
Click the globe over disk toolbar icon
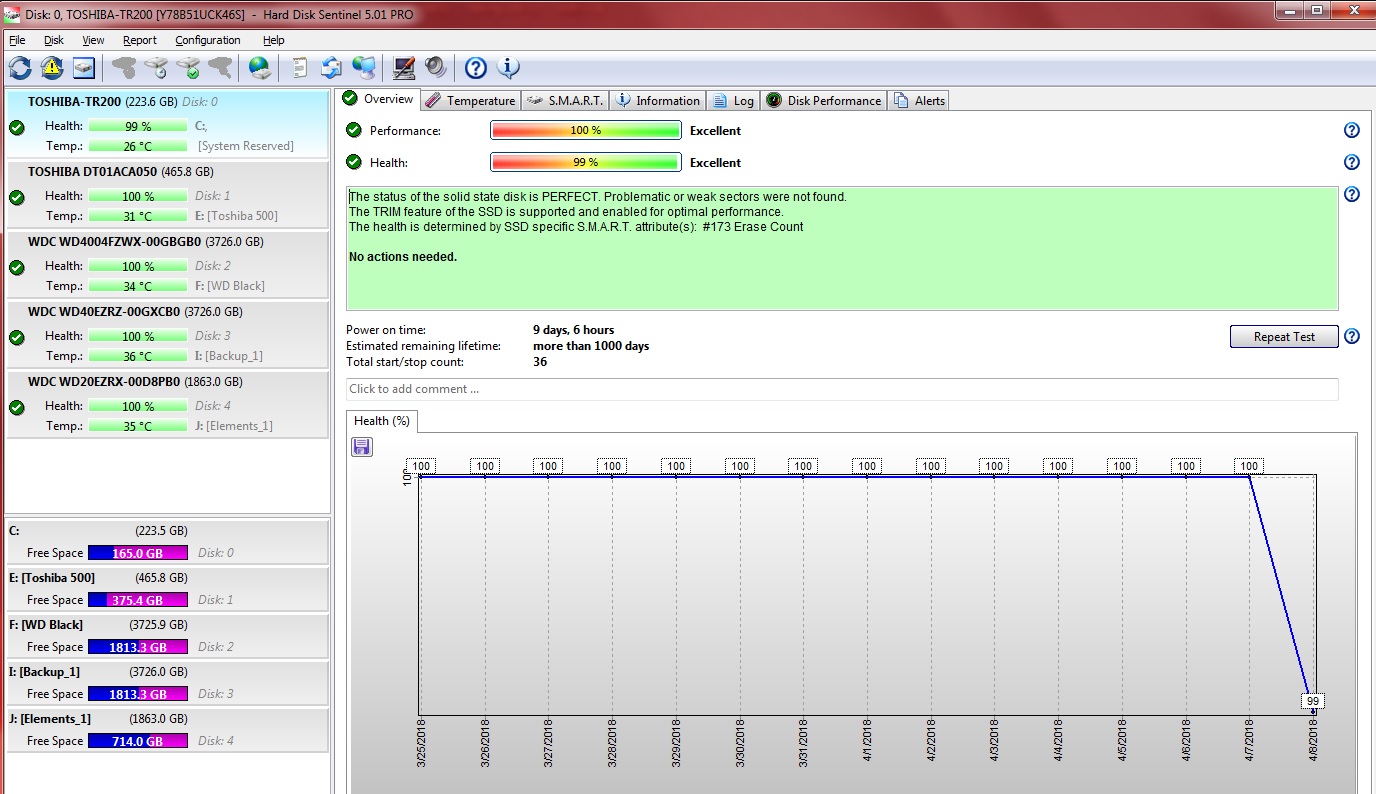tap(260, 68)
